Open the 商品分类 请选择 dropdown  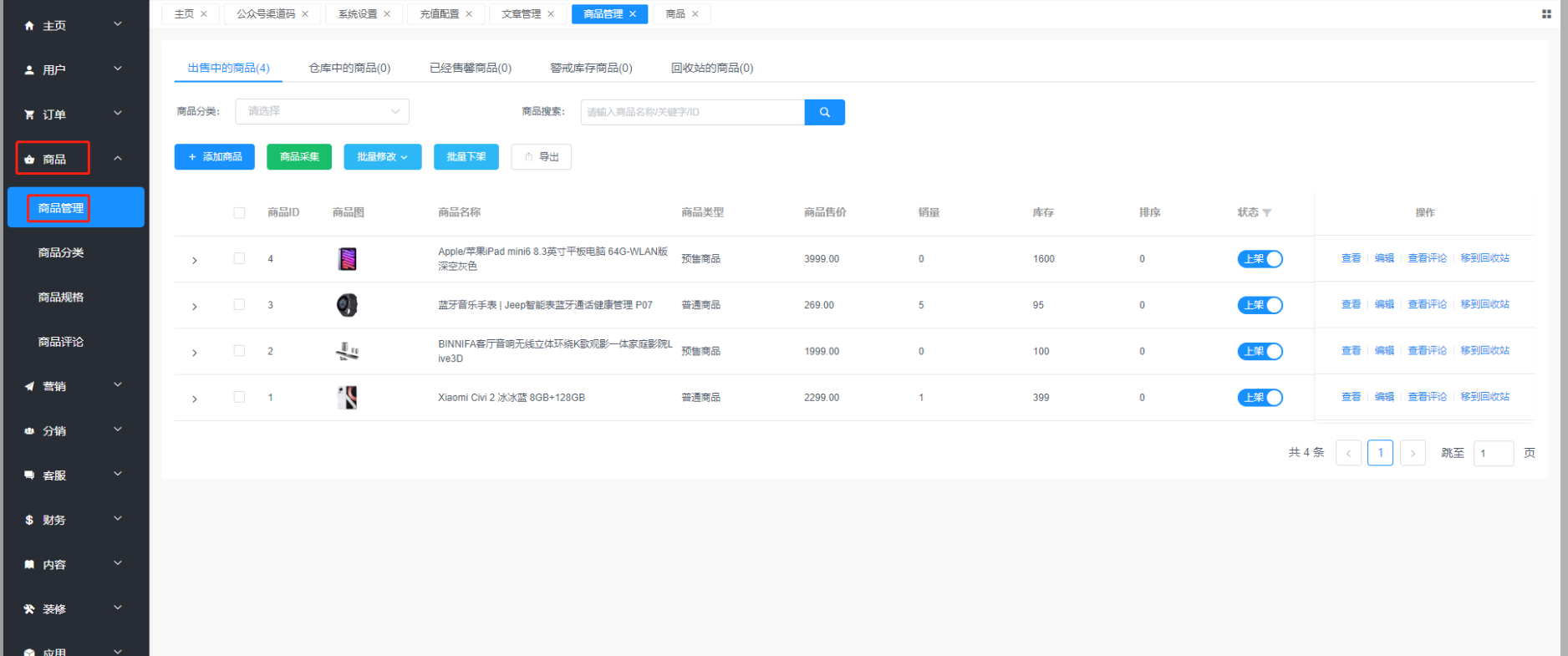point(322,111)
